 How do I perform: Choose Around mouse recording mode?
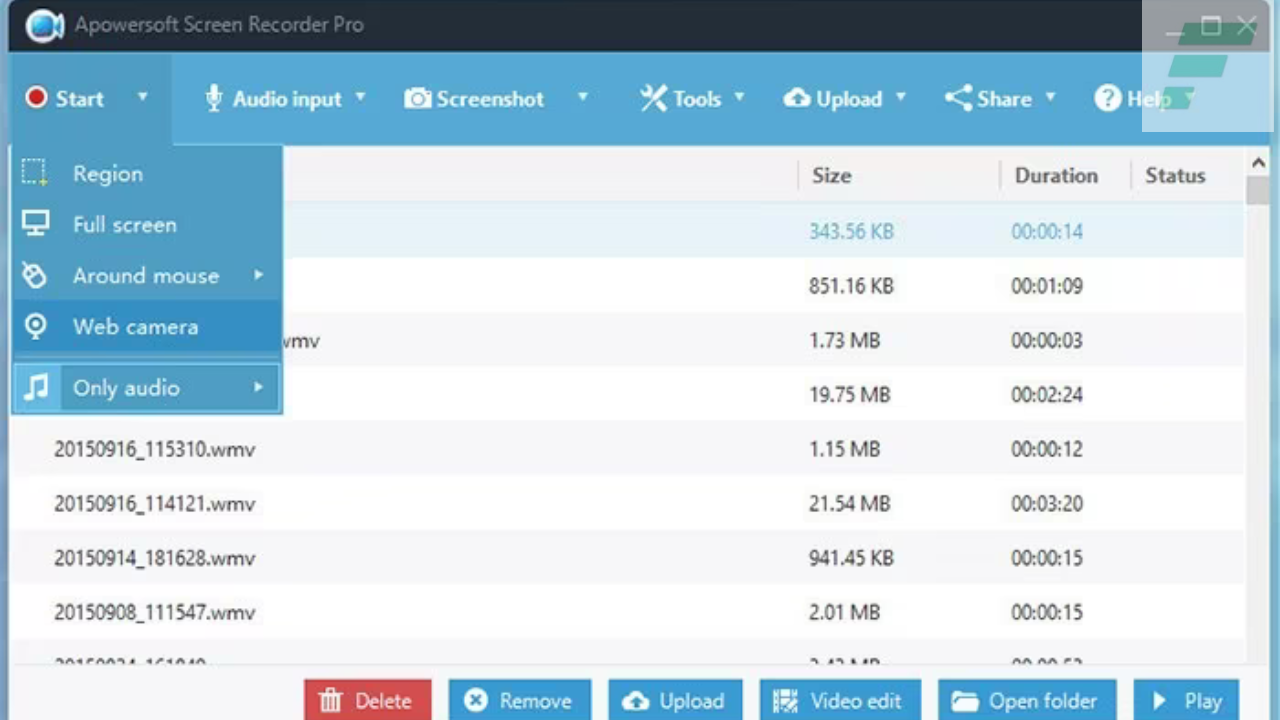pos(148,275)
